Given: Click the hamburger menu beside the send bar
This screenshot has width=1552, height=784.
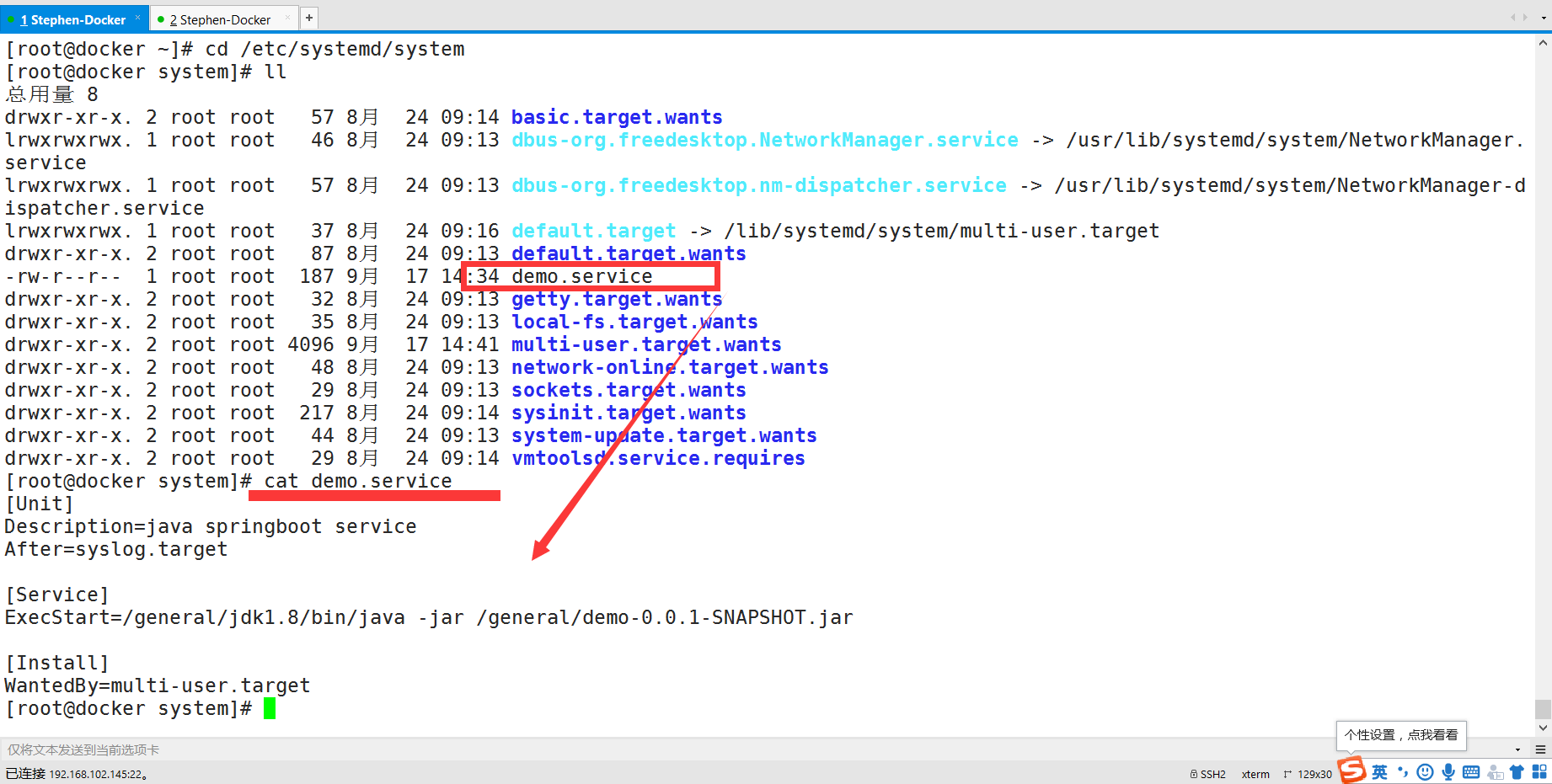Looking at the screenshot, I should pyautogui.click(x=1540, y=749).
